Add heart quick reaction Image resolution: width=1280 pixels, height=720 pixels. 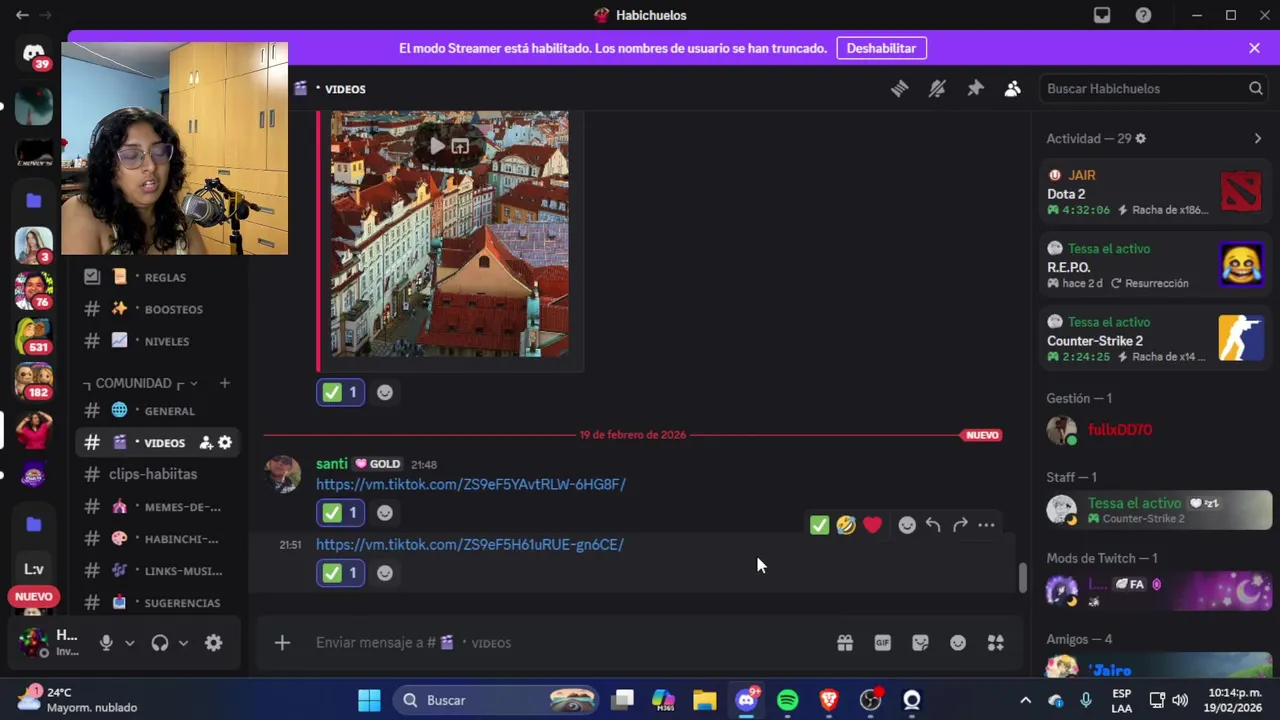873,525
